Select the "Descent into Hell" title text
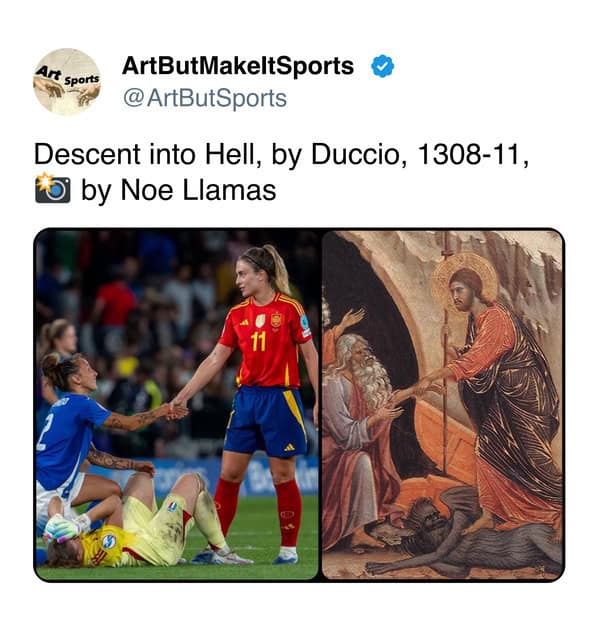The height and width of the screenshot is (631, 599). click(x=145, y=154)
